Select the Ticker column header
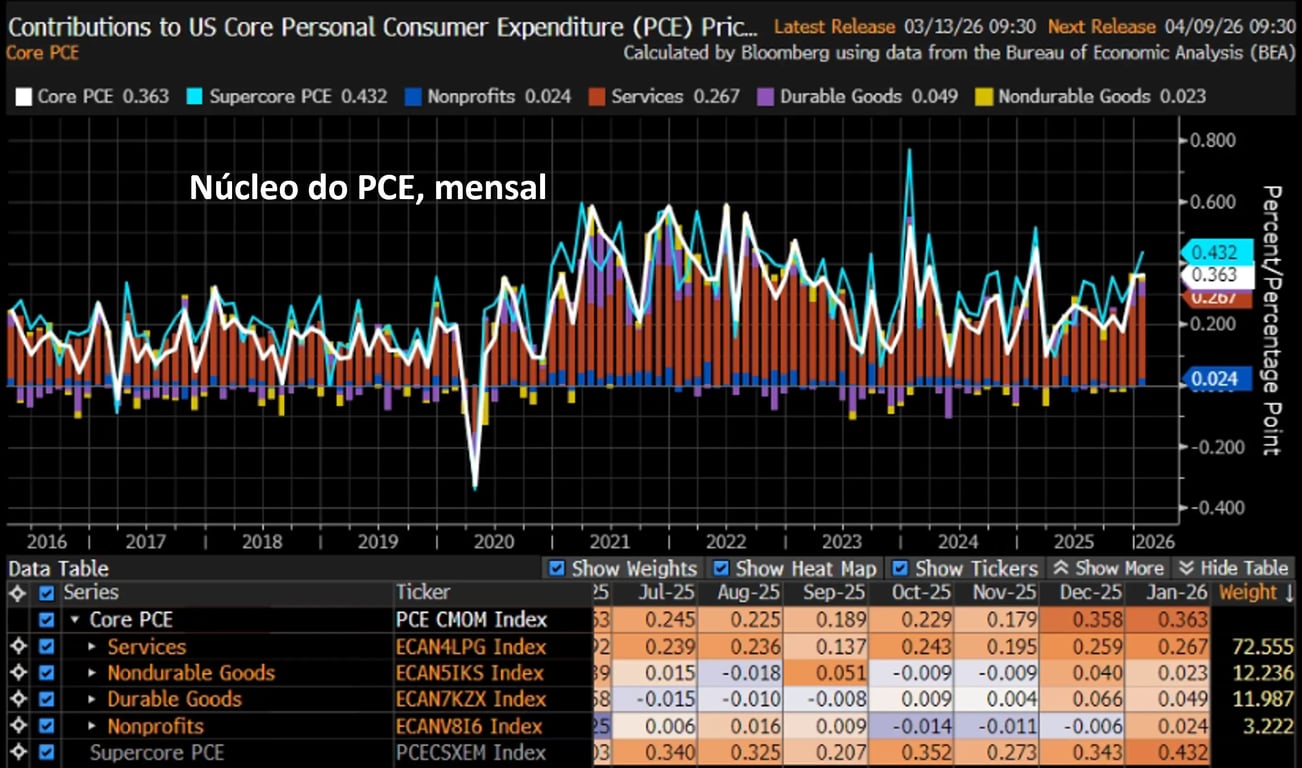The height and width of the screenshot is (768, 1302). pyautogui.click(x=423, y=592)
